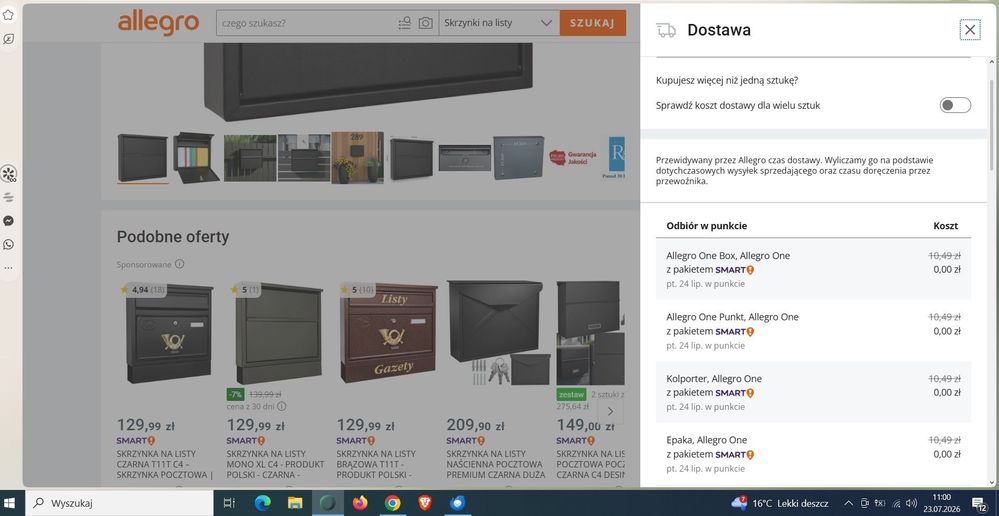The width and height of the screenshot is (999, 516).
Task: Select the Gwarancja Jakości thumbnail
Action: click(x=573, y=158)
